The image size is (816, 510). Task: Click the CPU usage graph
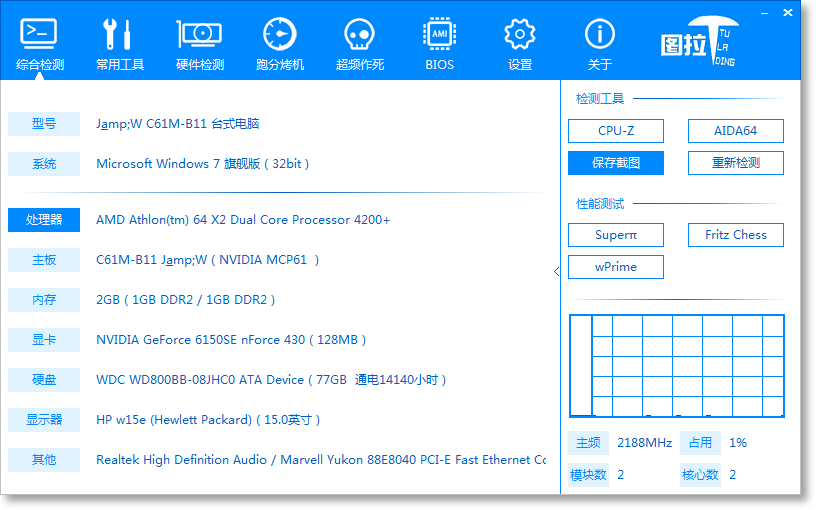[677, 366]
